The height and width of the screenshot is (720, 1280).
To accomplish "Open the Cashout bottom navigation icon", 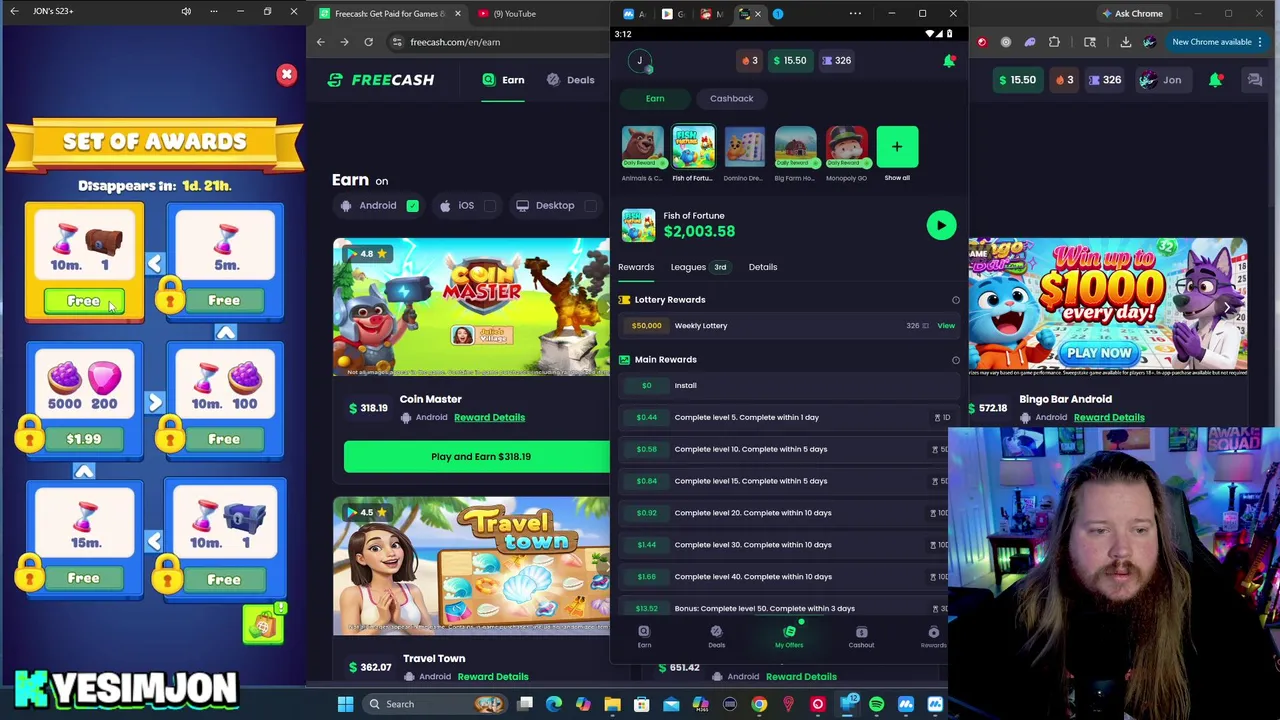I will (861, 637).
